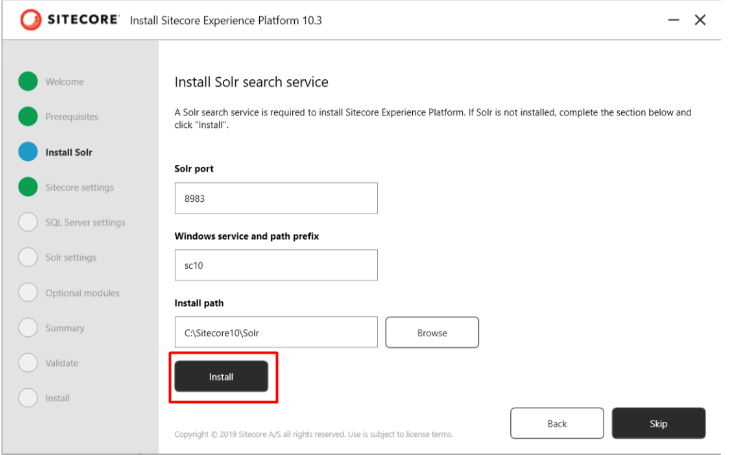Click the Validate step circle

(28, 363)
